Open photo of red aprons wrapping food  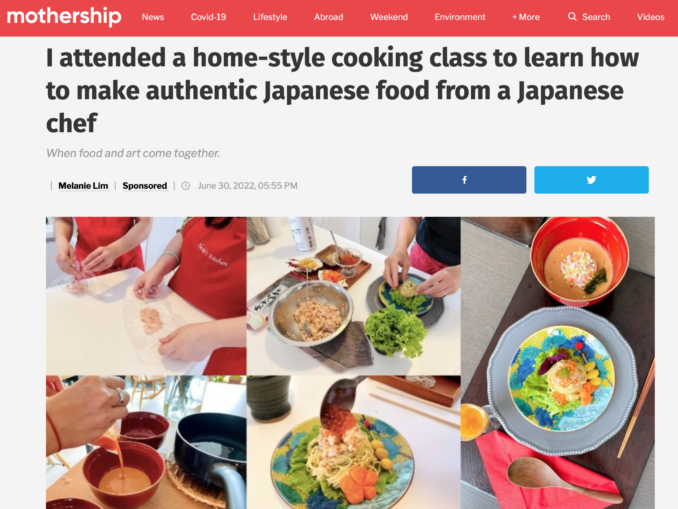point(146,296)
